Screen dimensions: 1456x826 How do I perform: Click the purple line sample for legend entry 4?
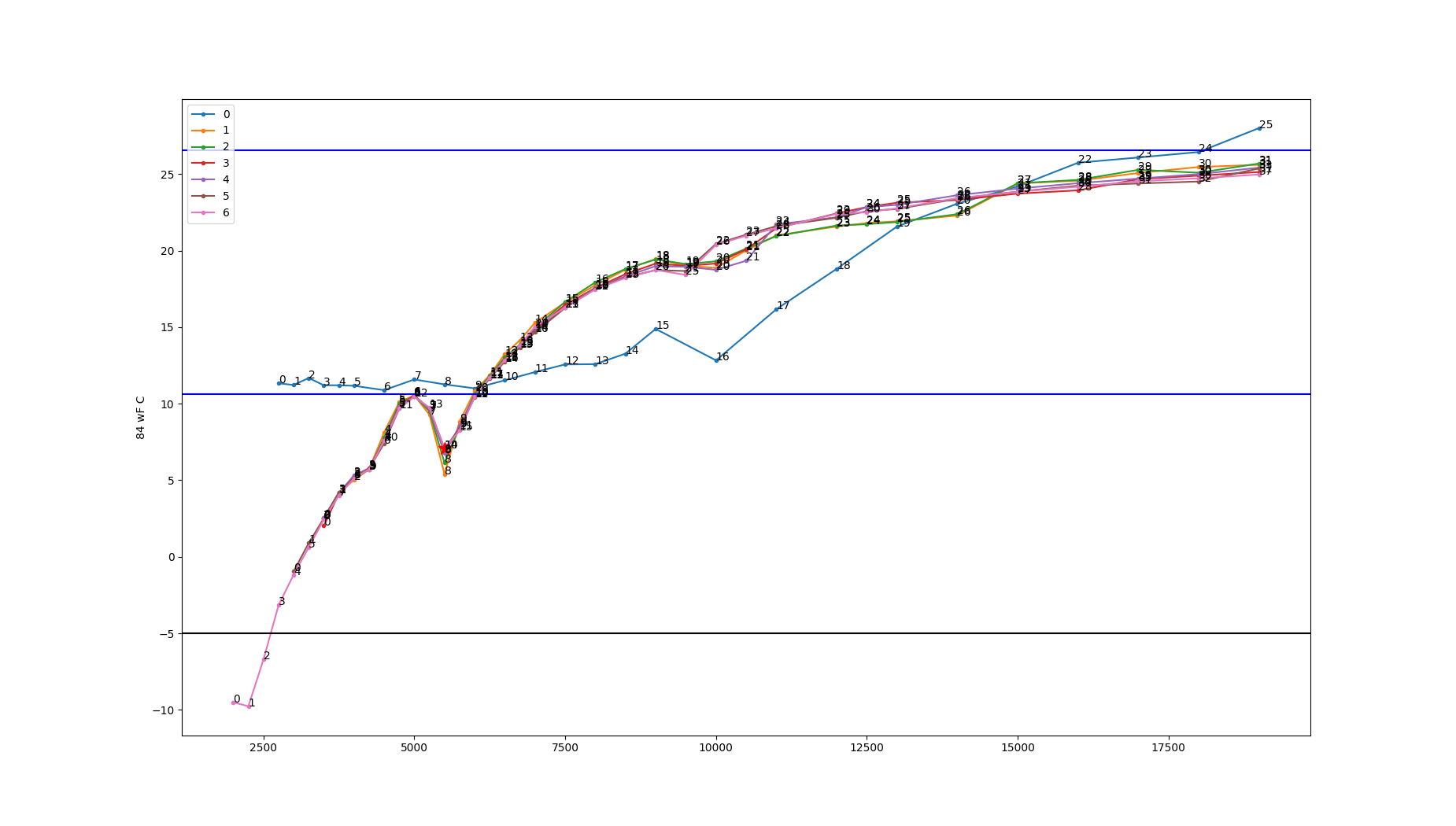pos(203,179)
